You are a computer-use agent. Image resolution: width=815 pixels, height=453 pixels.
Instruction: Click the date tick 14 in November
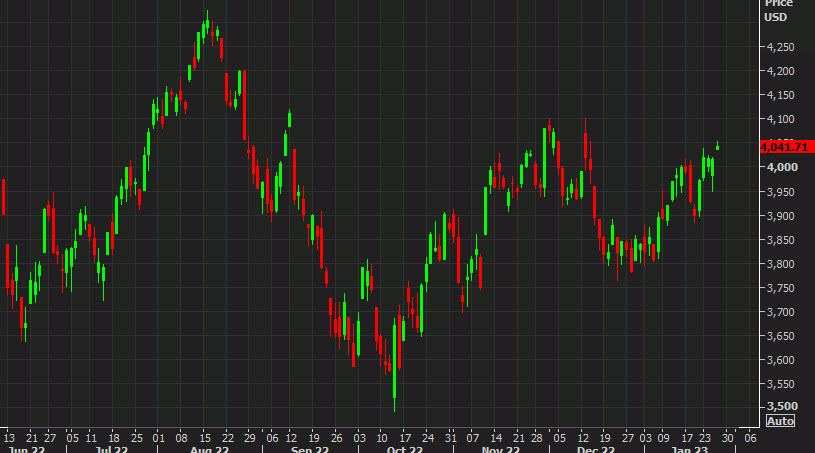[496, 438]
